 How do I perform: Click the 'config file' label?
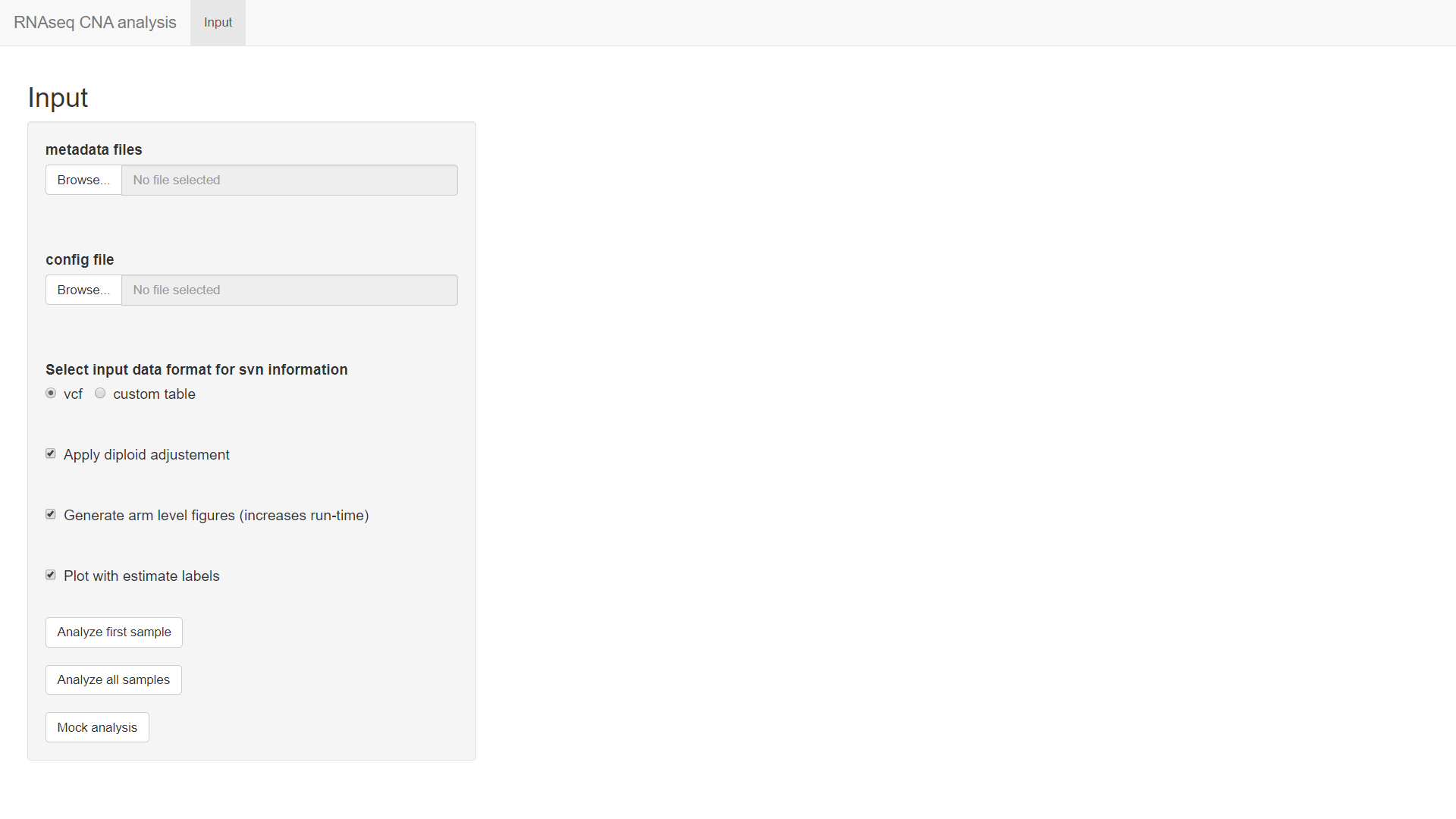[80, 260]
